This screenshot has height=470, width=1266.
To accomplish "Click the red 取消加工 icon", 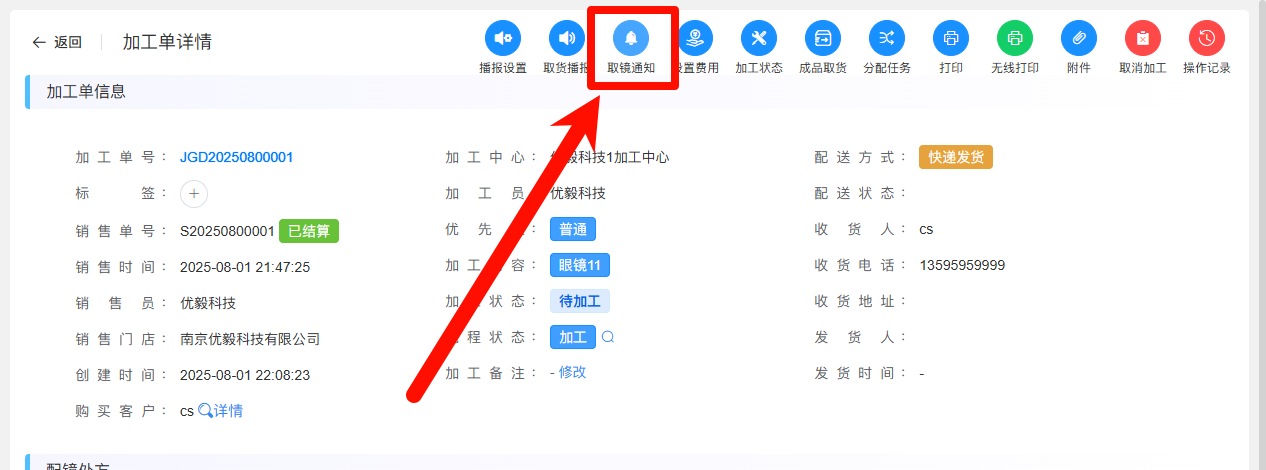I will pyautogui.click(x=1143, y=39).
